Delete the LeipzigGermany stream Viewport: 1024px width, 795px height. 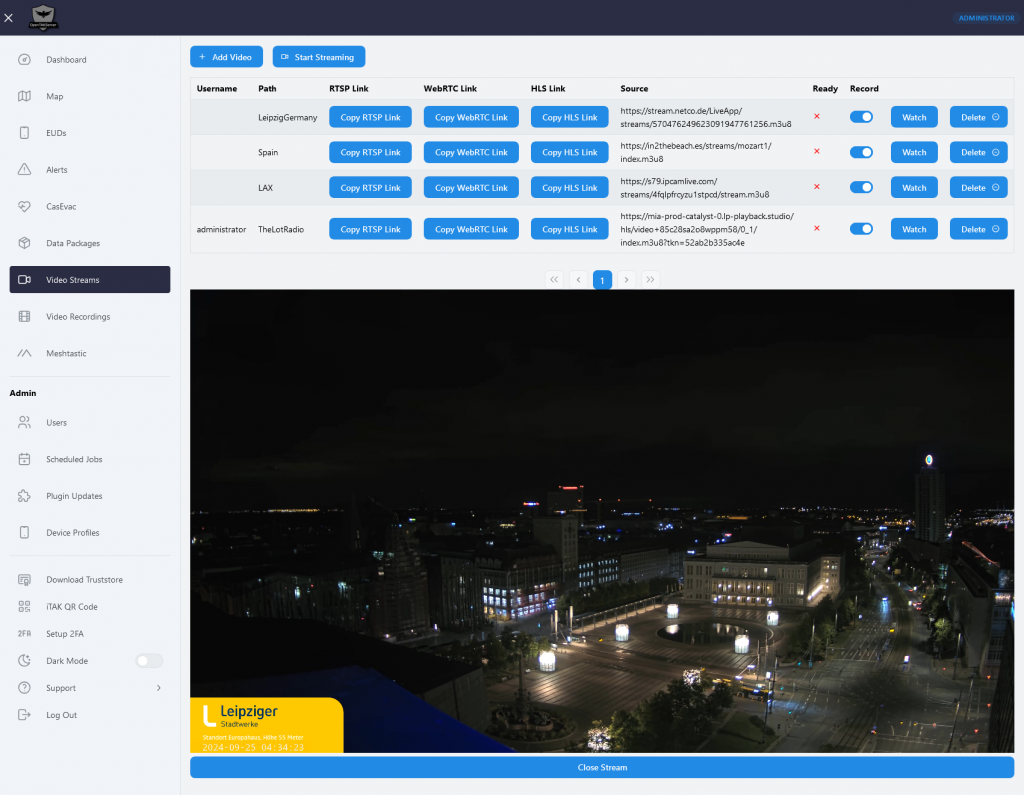(978, 118)
